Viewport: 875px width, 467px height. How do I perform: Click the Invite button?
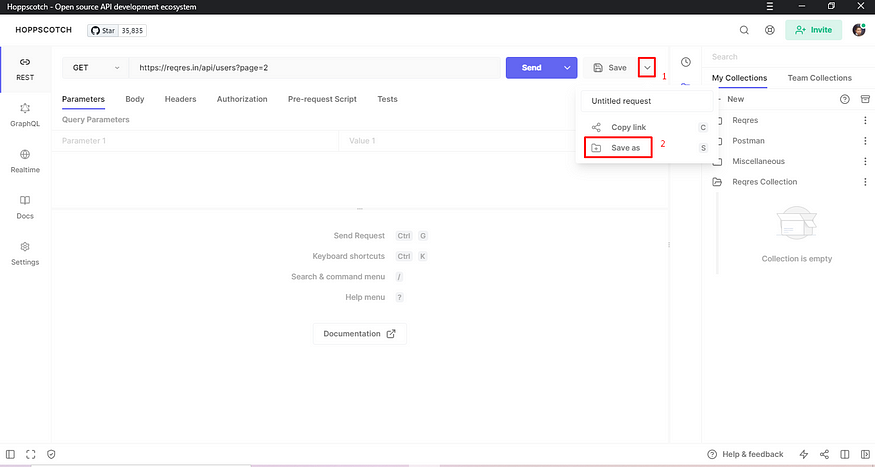(813, 30)
